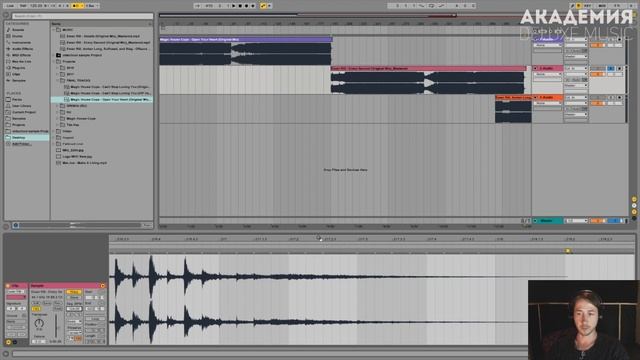Click the Seg. BPM value field
The height and width of the screenshot is (360, 640).
74,309
